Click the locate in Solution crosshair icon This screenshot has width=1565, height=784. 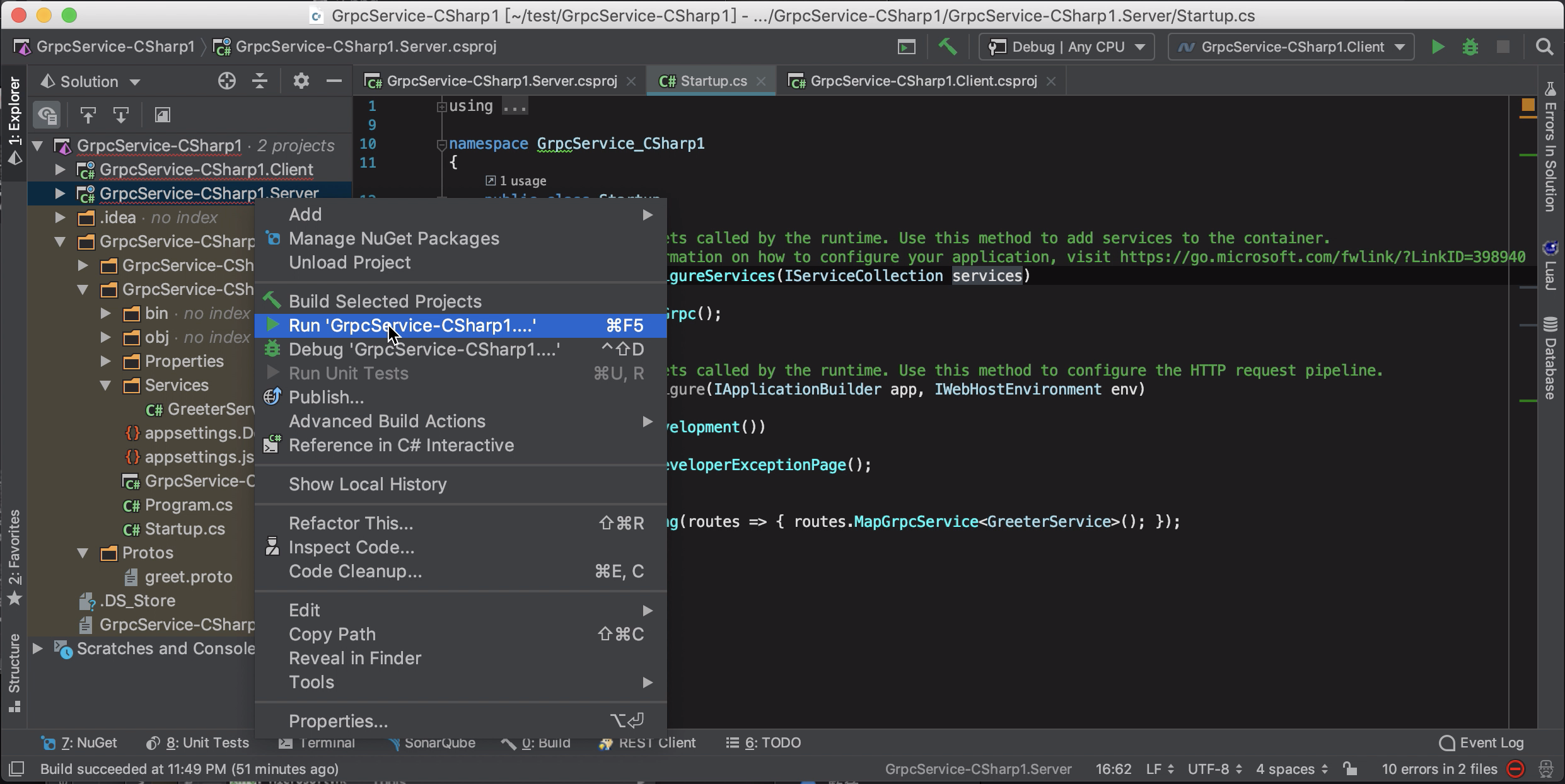tap(227, 81)
